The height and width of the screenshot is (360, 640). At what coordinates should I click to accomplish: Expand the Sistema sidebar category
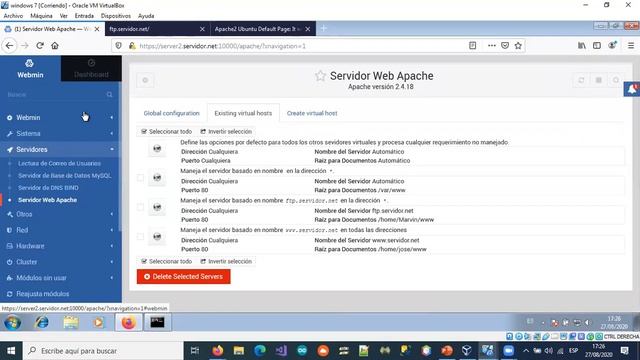tap(60, 133)
